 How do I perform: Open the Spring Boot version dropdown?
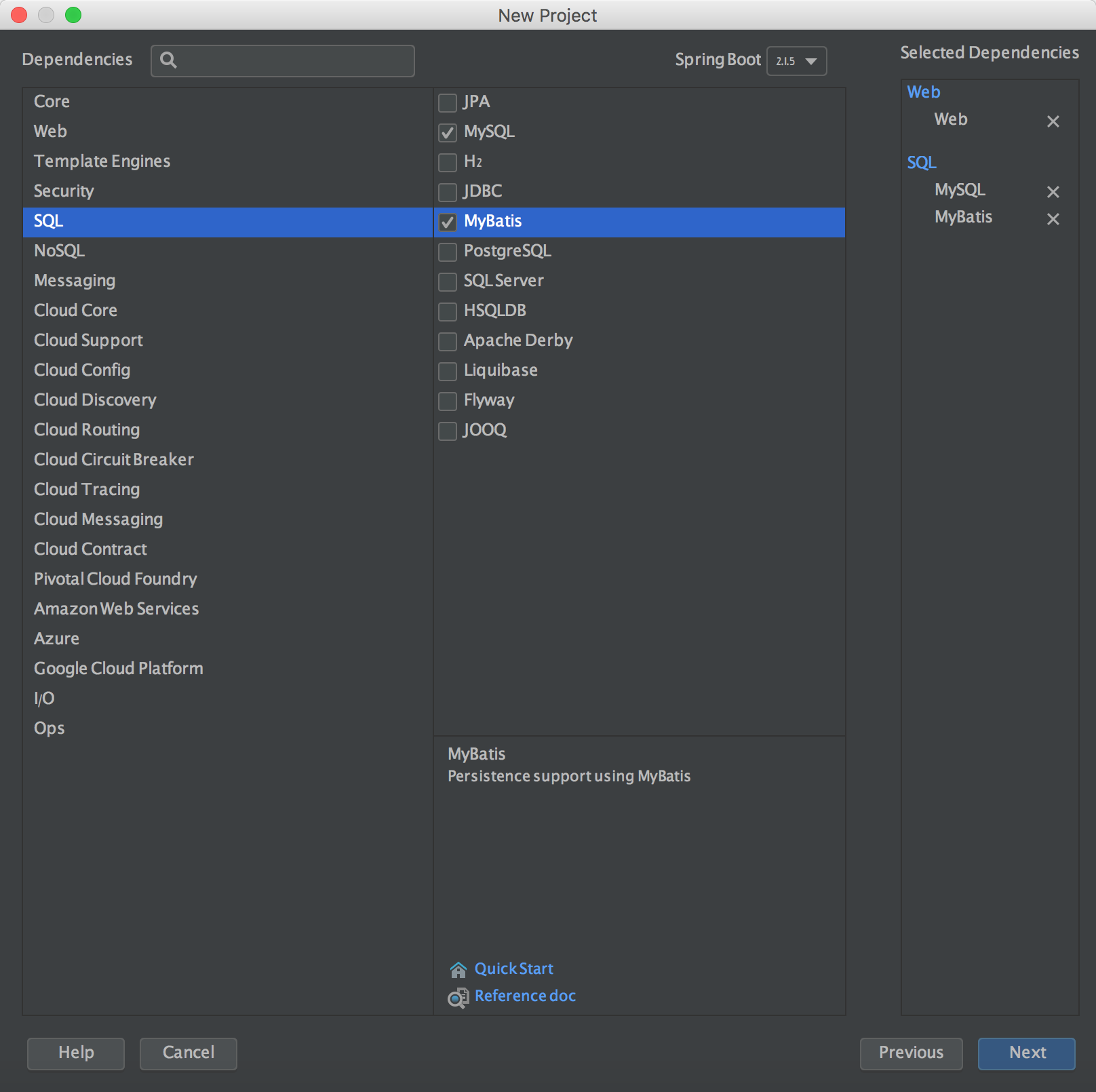point(796,60)
